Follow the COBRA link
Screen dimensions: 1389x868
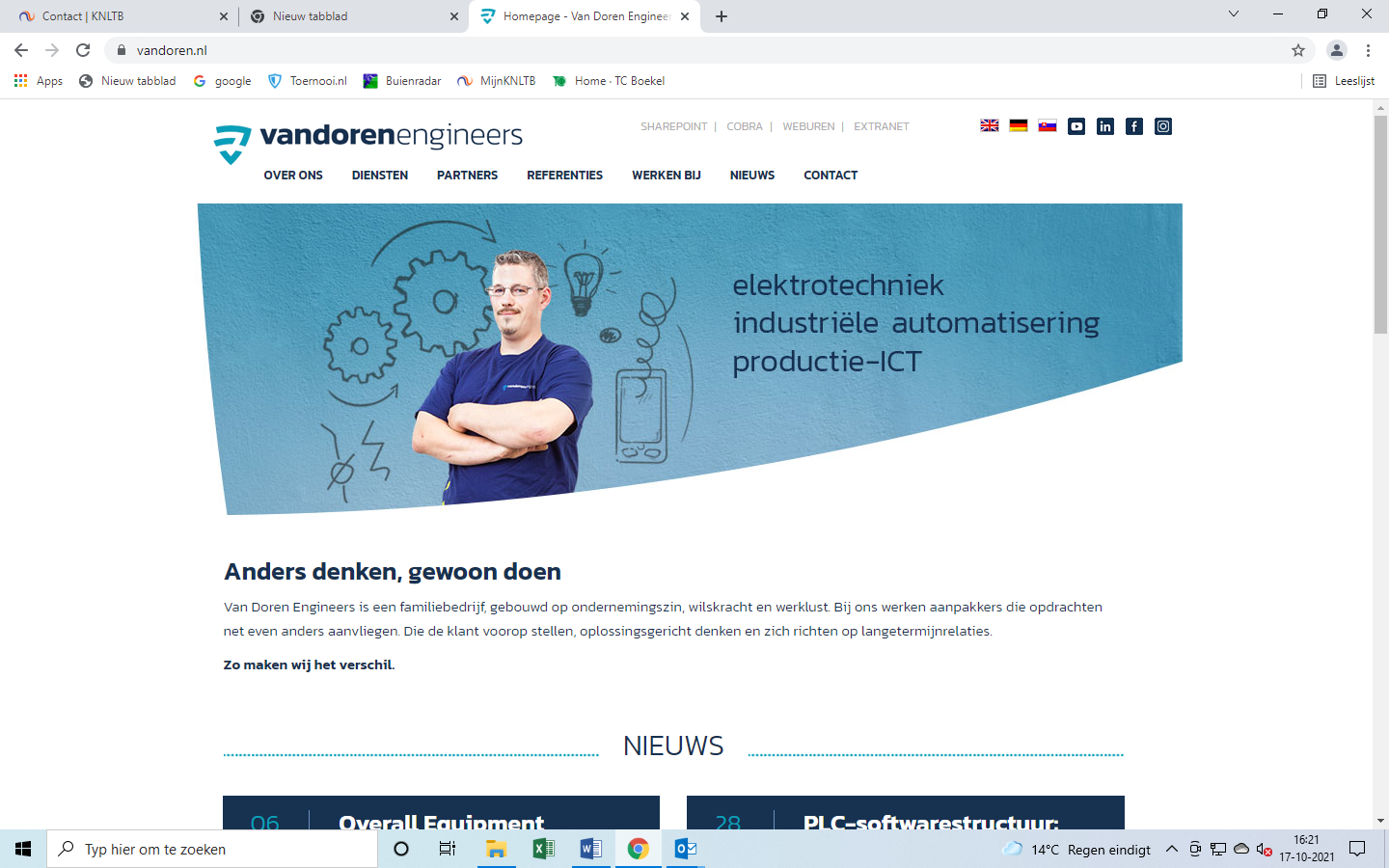(745, 126)
